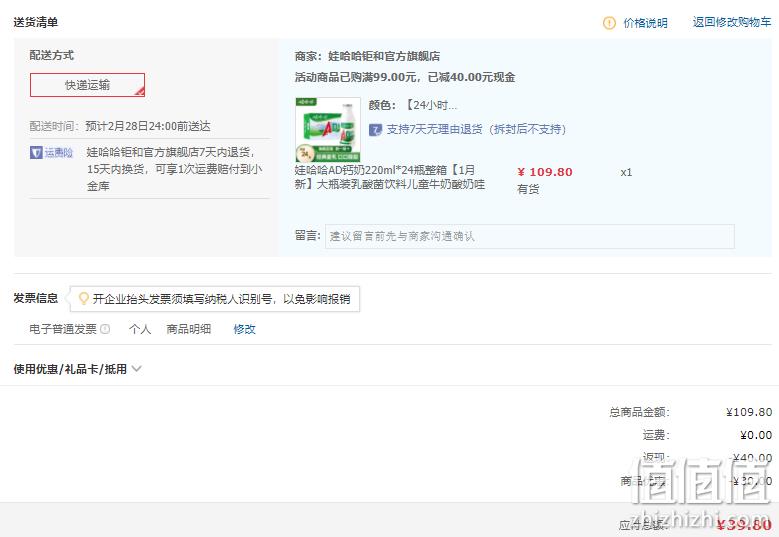
Task: Open the Wahaha AD milk product thumbnail
Action: coord(327,129)
